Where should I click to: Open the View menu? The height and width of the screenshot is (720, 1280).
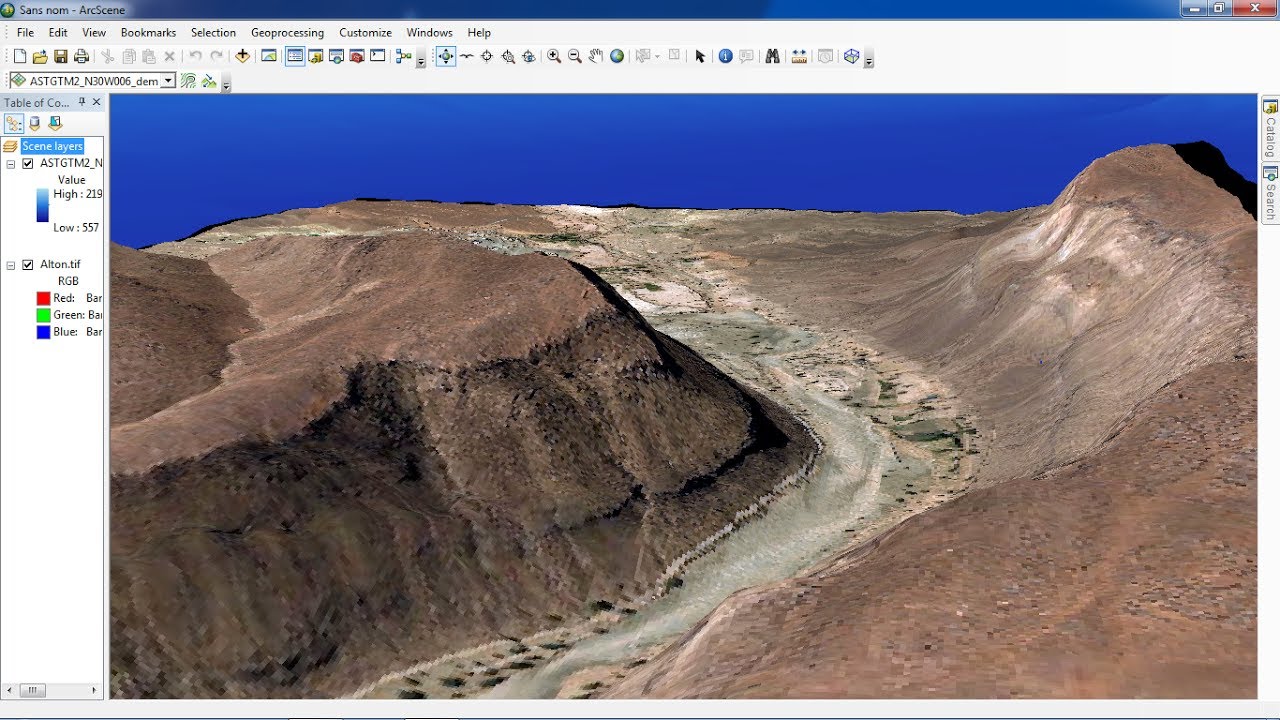point(94,33)
